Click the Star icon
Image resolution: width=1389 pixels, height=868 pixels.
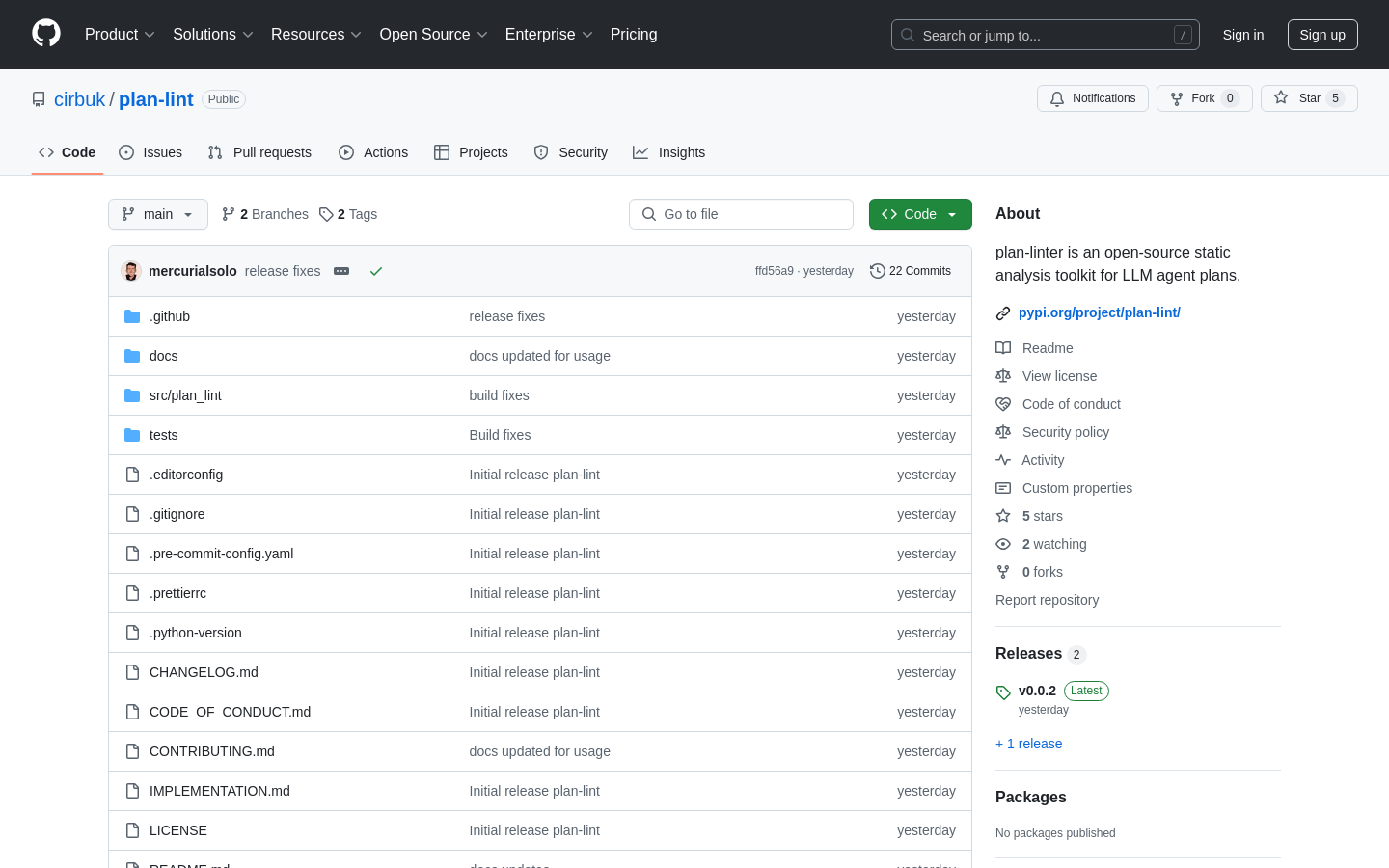click(x=1281, y=97)
